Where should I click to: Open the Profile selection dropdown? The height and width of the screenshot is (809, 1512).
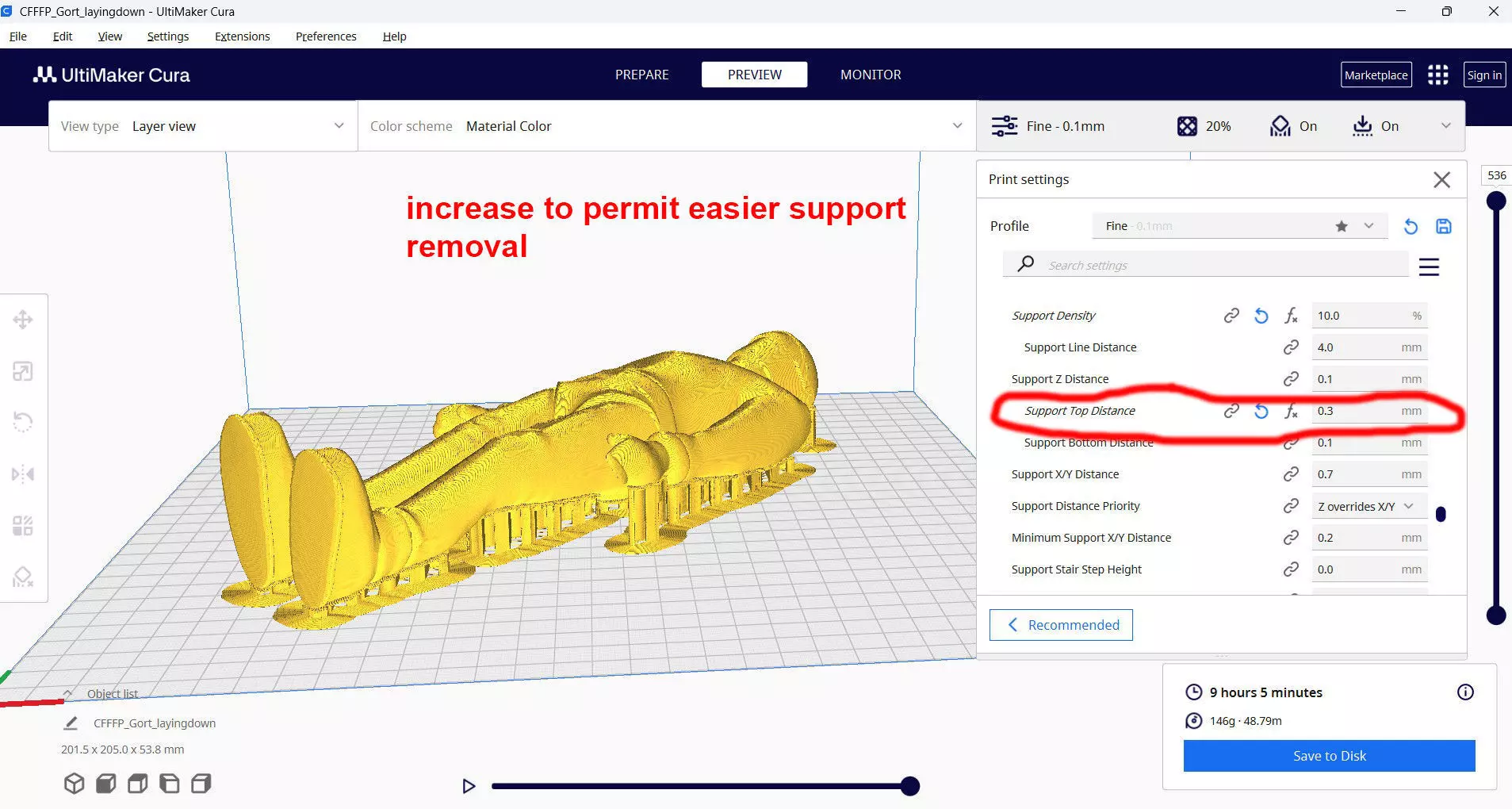1239,226
